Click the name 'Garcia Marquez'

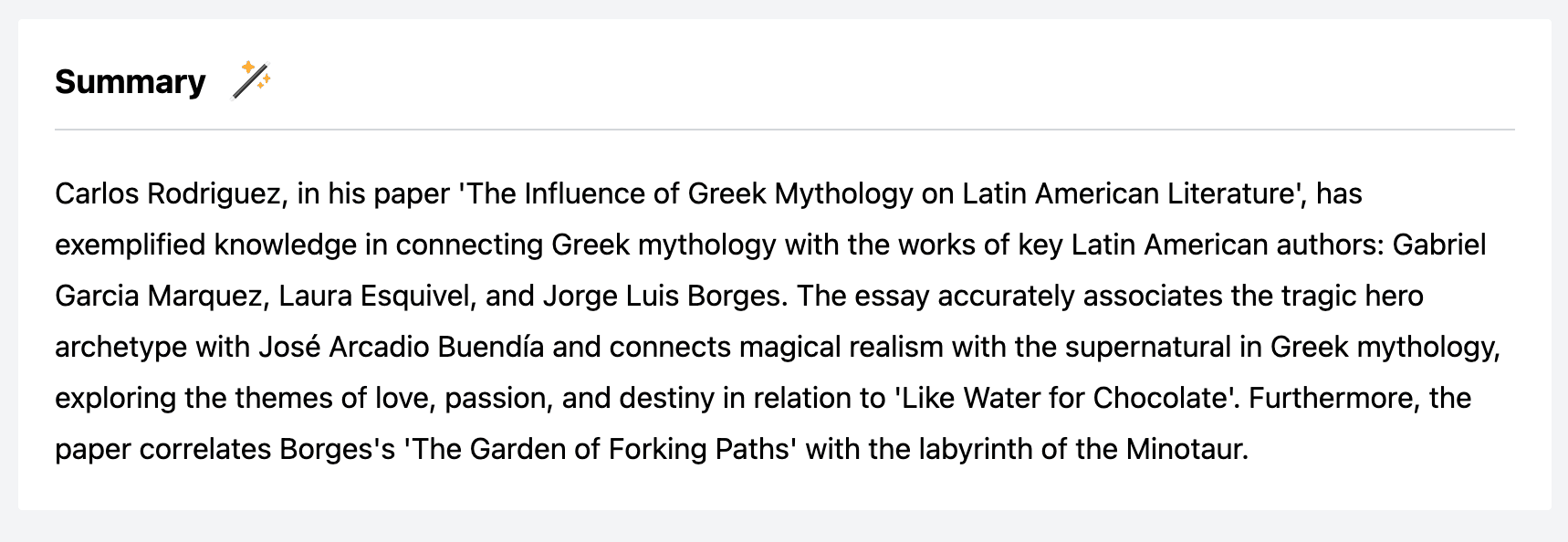159,297
